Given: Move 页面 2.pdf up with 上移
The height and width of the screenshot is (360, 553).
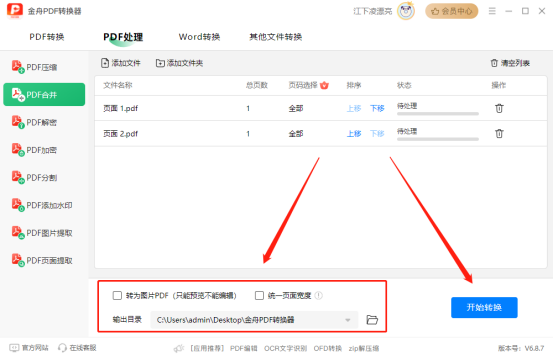Looking at the screenshot, I should coord(354,134).
